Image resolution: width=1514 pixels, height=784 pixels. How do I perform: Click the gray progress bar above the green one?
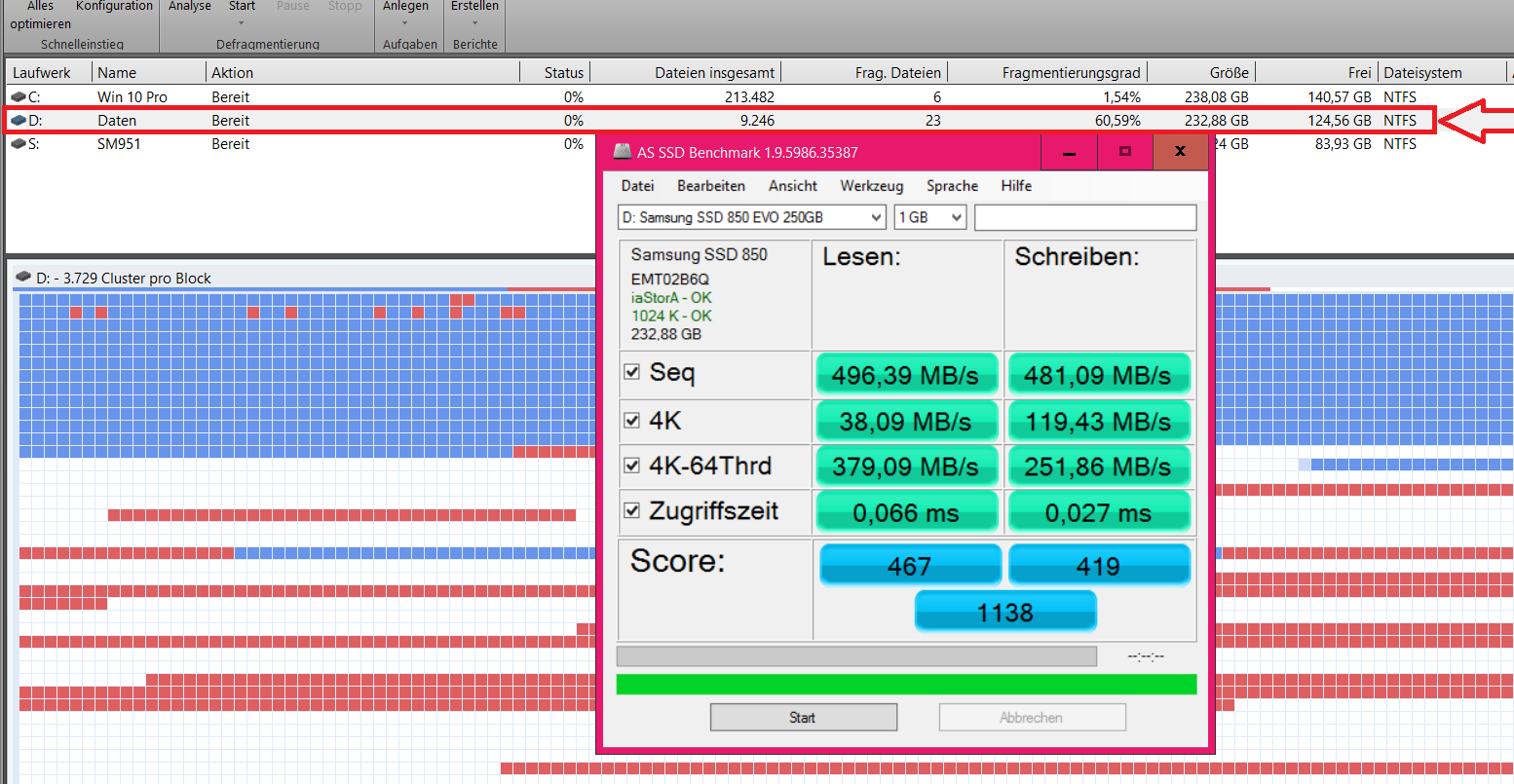tap(856, 655)
